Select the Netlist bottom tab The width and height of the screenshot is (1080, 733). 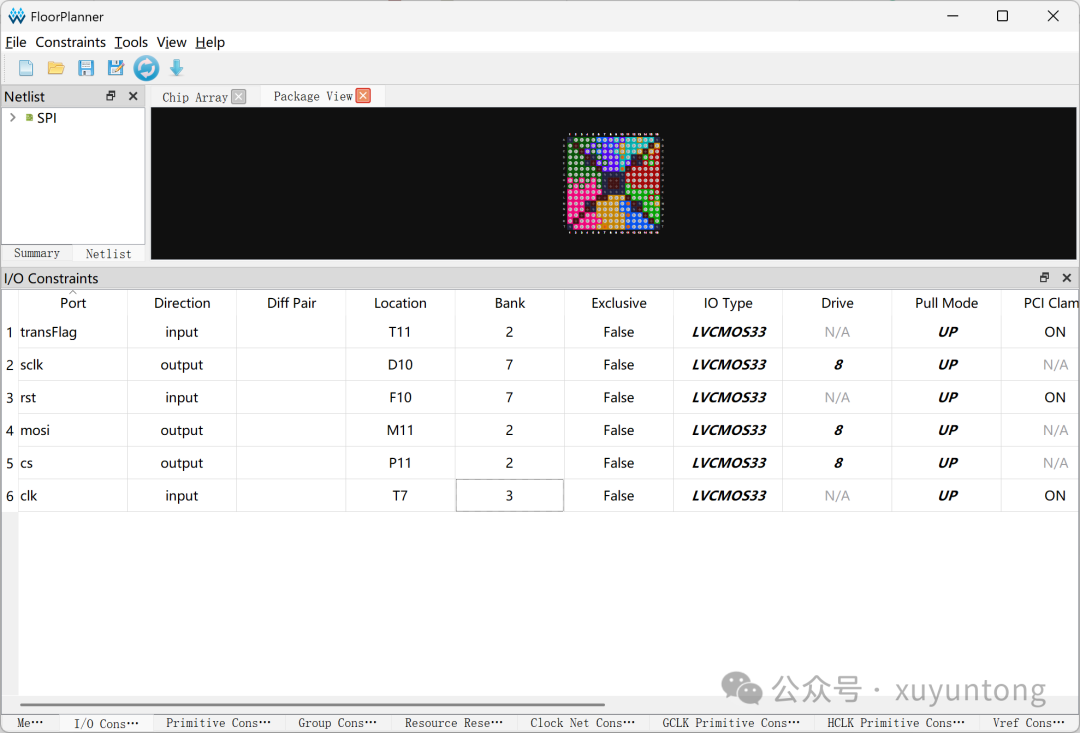(108, 254)
